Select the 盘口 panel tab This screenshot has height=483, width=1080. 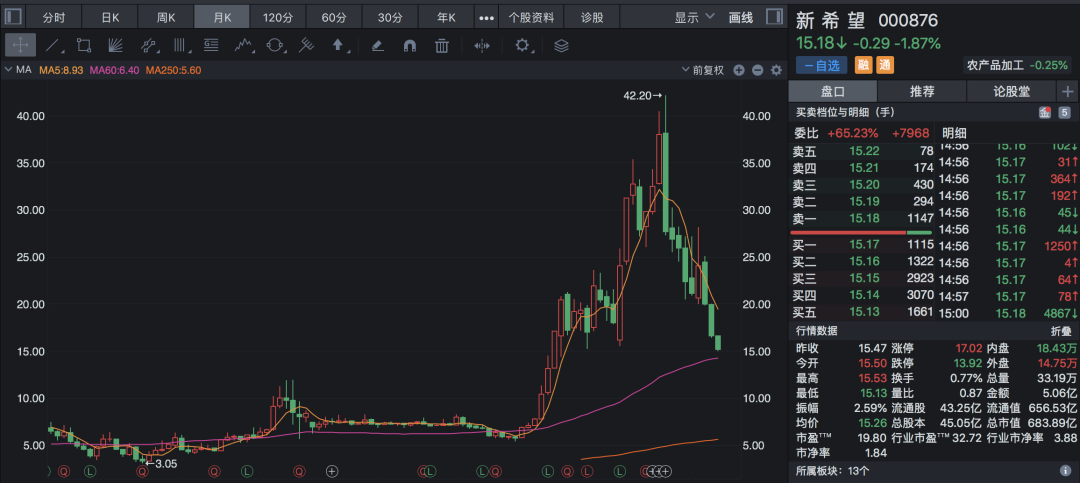point(833,91)
